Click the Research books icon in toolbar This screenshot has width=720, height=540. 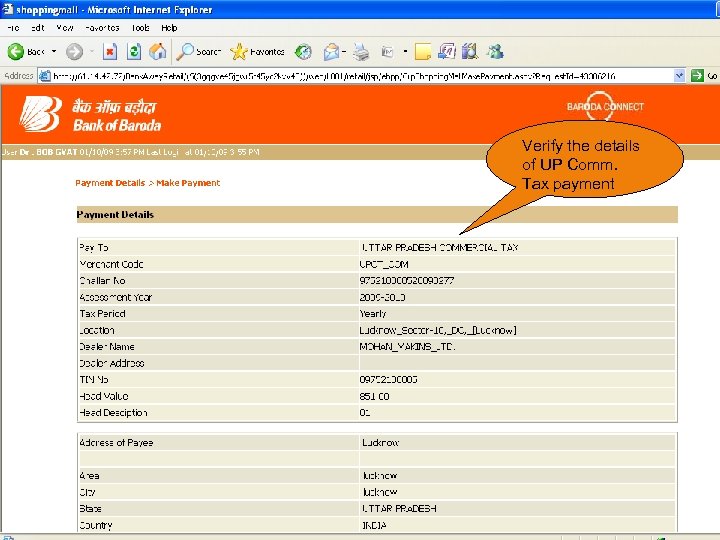click(x=470, y=51)
